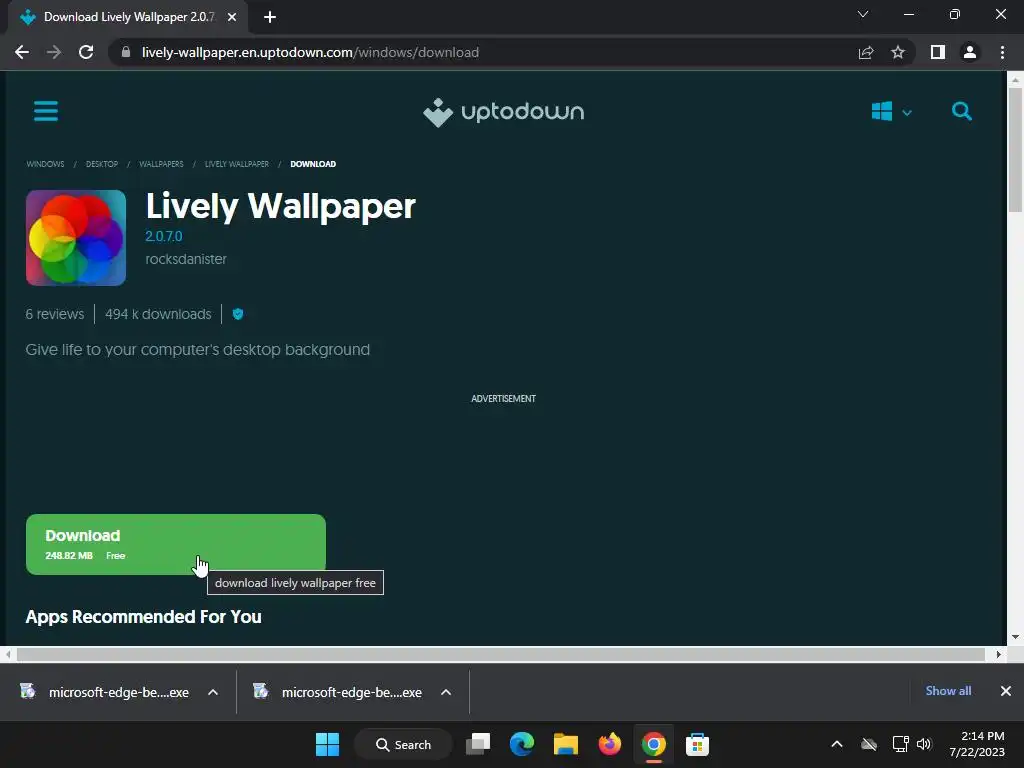1024x768 pixels.
Task: Go to the WALLPAPERS breadcrumb
Action: [161, 164]
